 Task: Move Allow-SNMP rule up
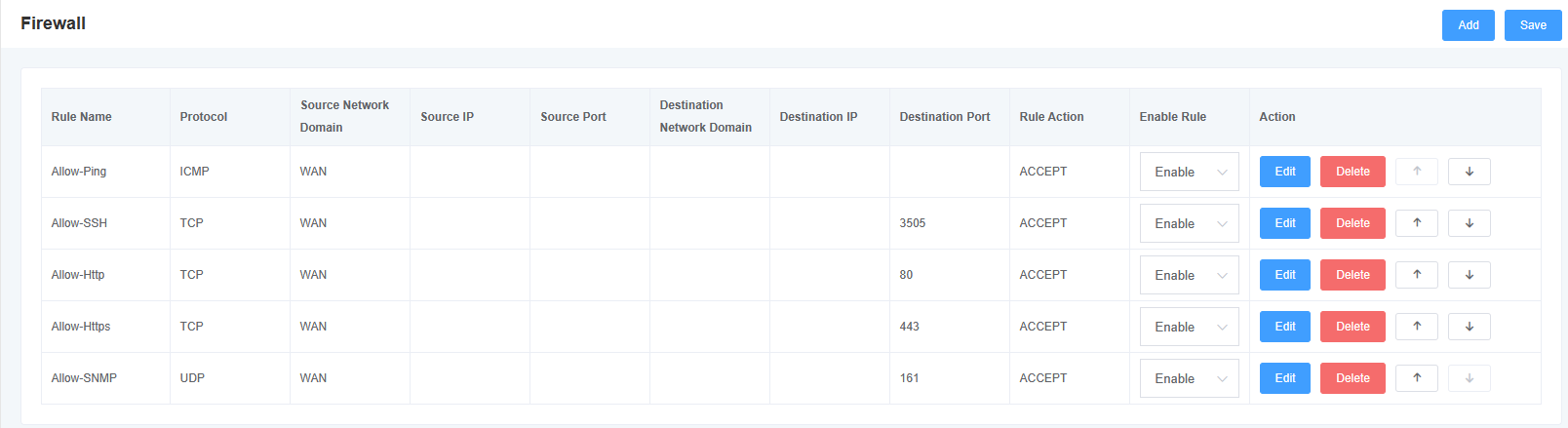[x=1417, y=378]
